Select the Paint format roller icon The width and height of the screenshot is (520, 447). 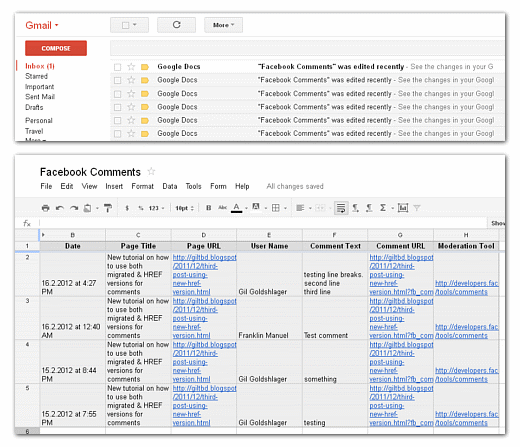108,208
